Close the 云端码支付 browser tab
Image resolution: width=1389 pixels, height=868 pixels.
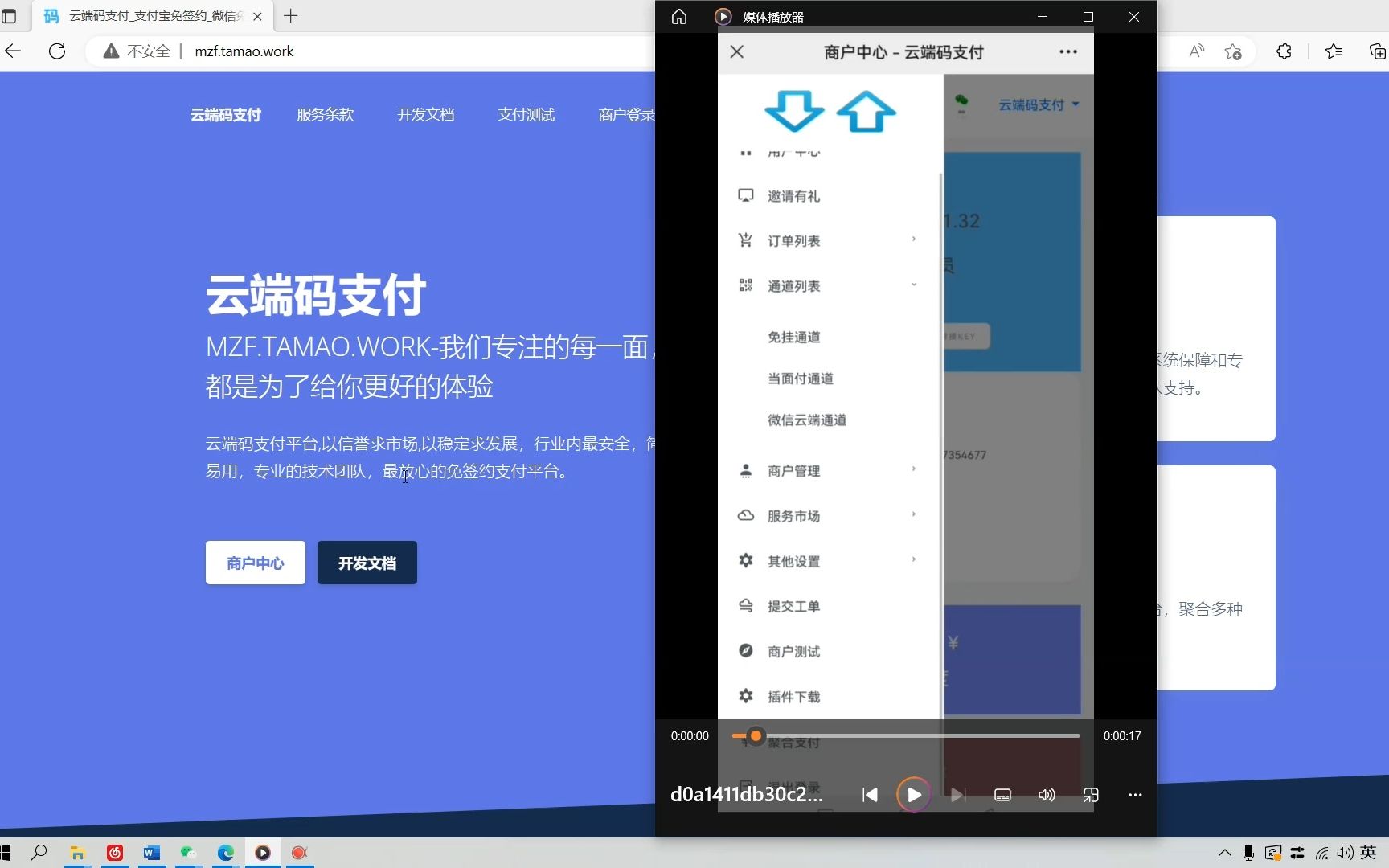pos(257,16)
